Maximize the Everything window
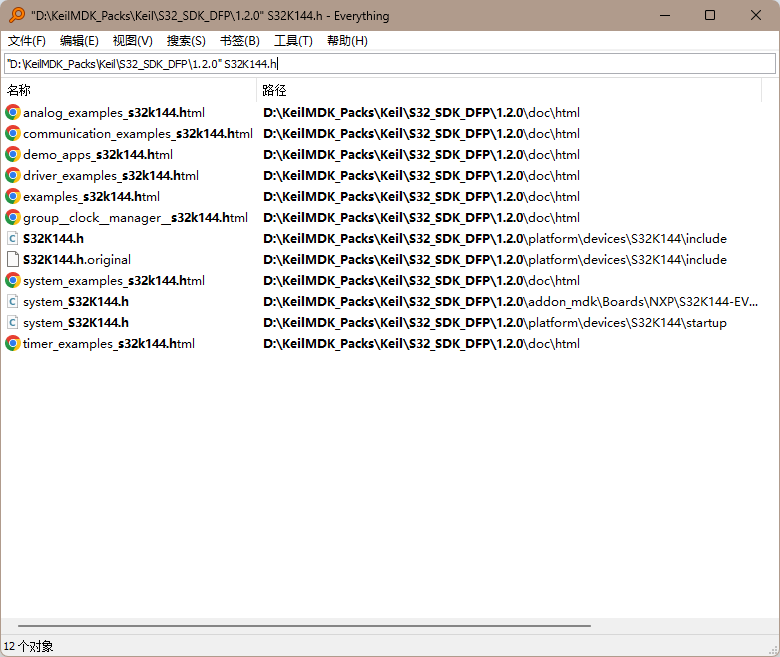This screenshot has height=657, width=780. 710,15
